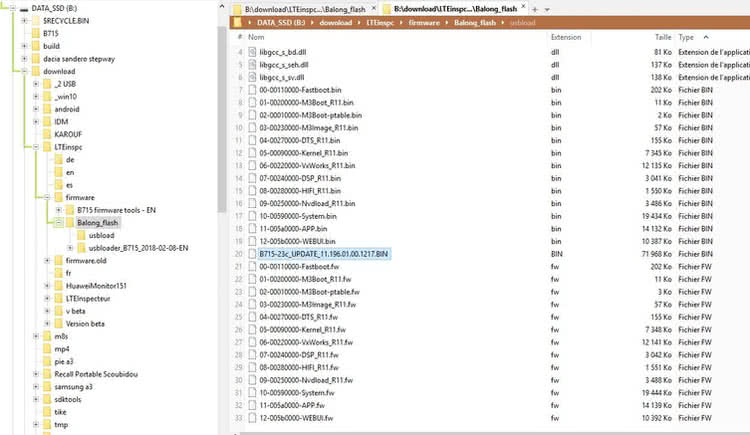Add a new tab with plus button
This screenshot has height=435, width=750.
point(535,10)
